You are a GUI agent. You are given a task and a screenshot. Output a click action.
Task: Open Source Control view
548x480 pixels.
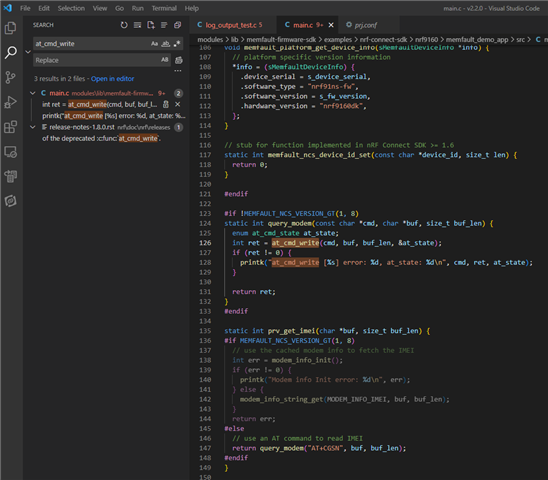point(10,77)
